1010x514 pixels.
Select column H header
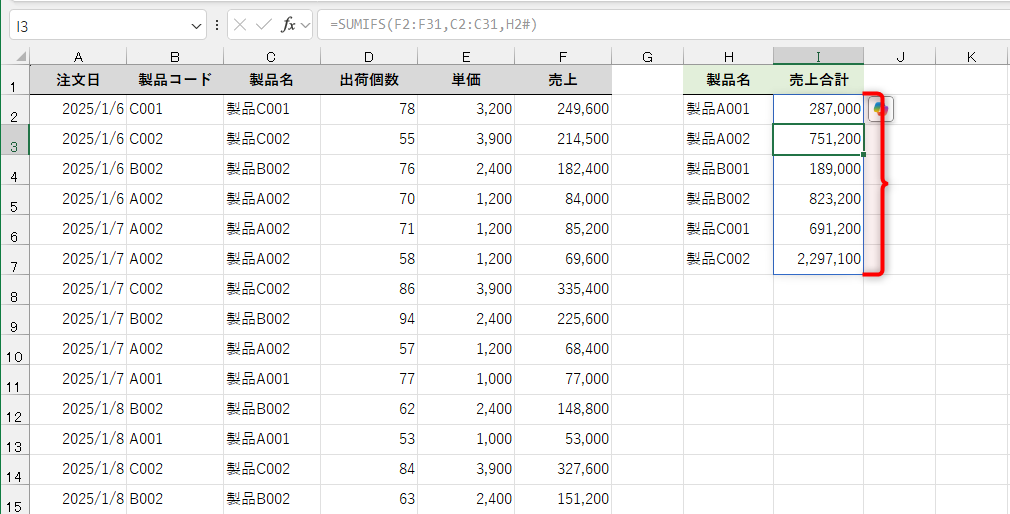click(729, 57)
